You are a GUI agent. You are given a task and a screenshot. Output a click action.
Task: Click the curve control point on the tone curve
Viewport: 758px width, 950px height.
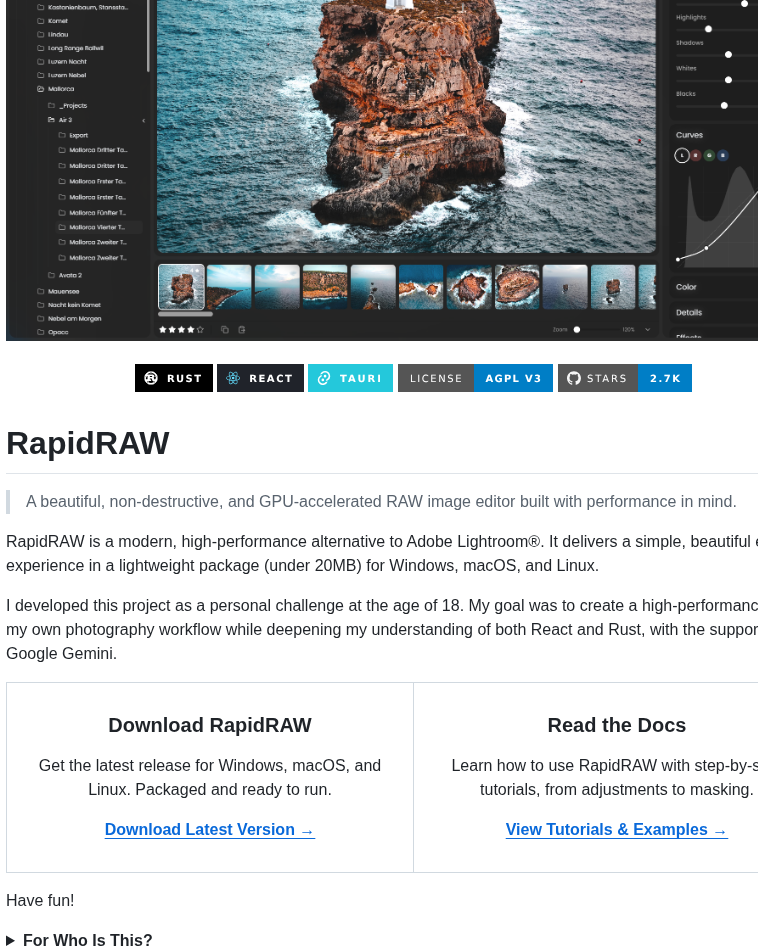pyautogui.click(x=706, y=248)
